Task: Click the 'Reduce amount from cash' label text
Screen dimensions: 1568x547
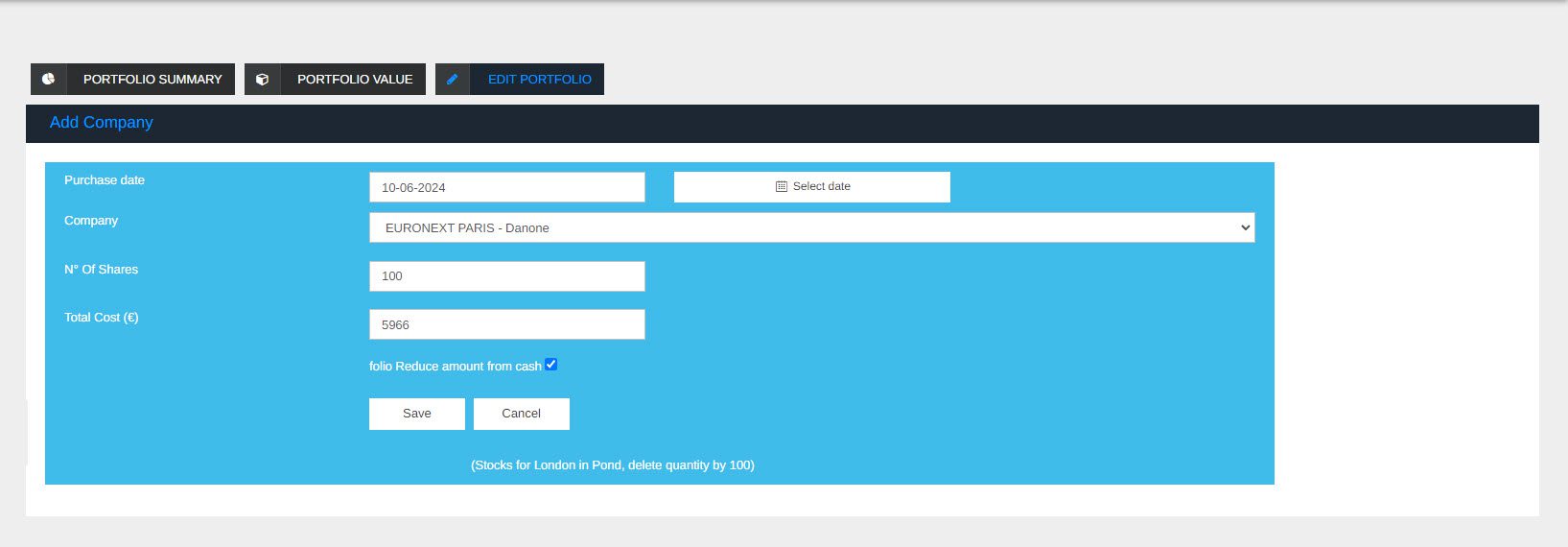Action: pyautogui.click(x=456, y=367)
